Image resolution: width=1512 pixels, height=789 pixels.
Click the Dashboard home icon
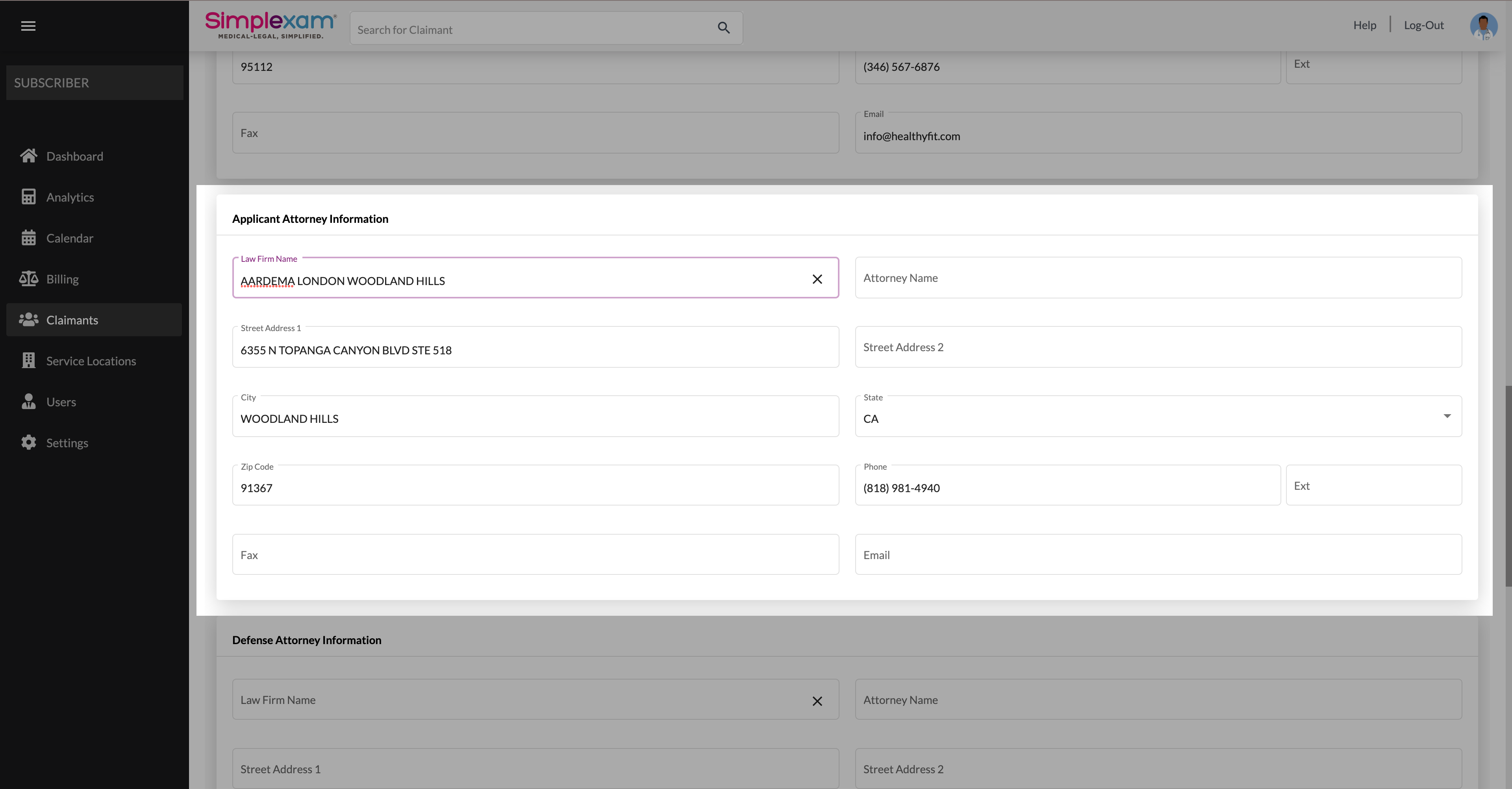(x=28, y=156)
